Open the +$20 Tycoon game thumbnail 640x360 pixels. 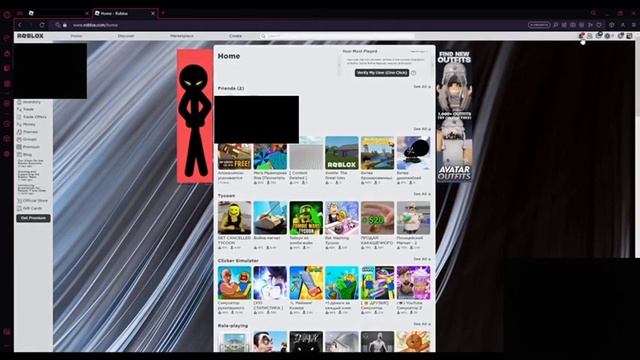[378, 218]
